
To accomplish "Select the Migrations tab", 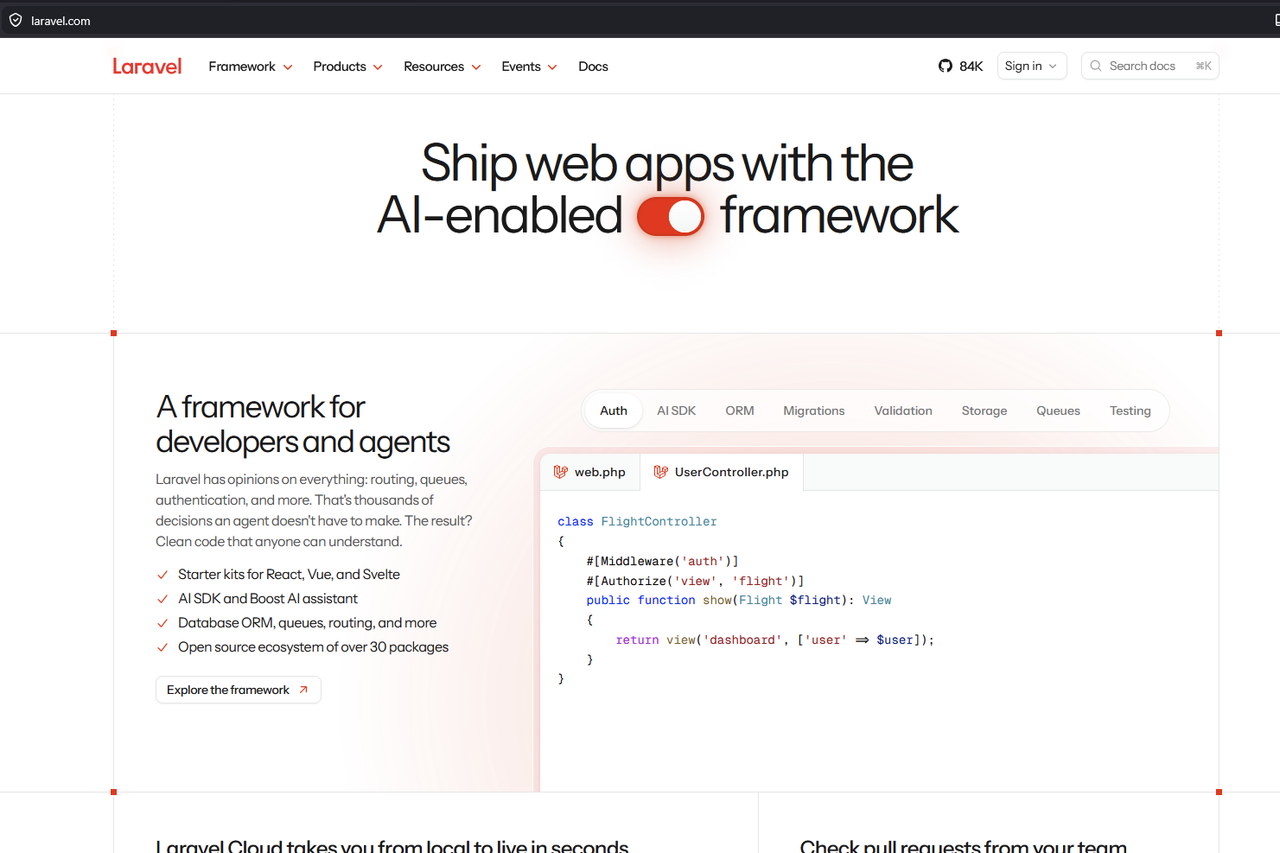I will point(814,411).
